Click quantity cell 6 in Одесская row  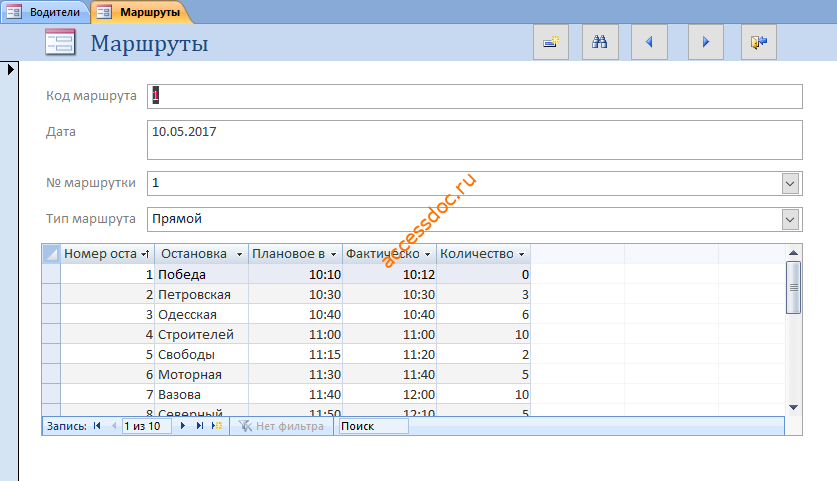click(484, 314)
